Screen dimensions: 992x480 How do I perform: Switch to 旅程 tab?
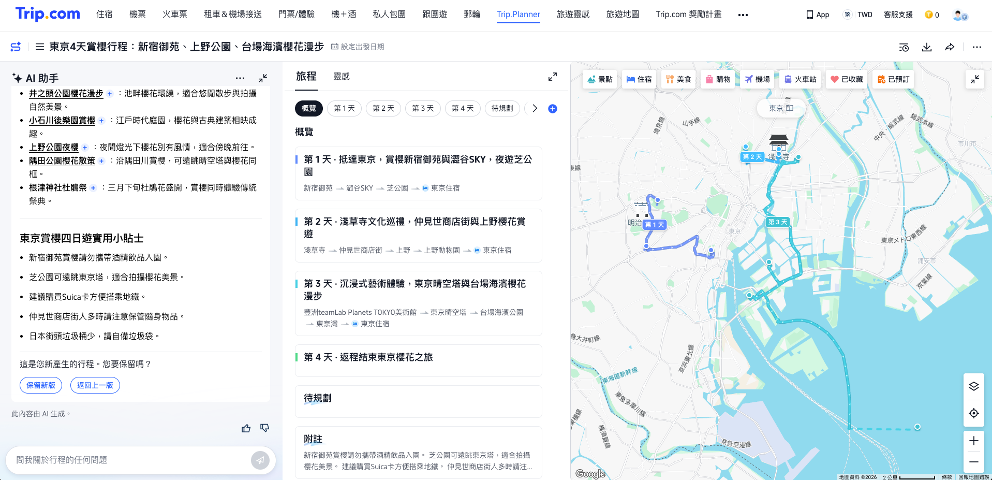pyautogui.click(x=306, y=77)
